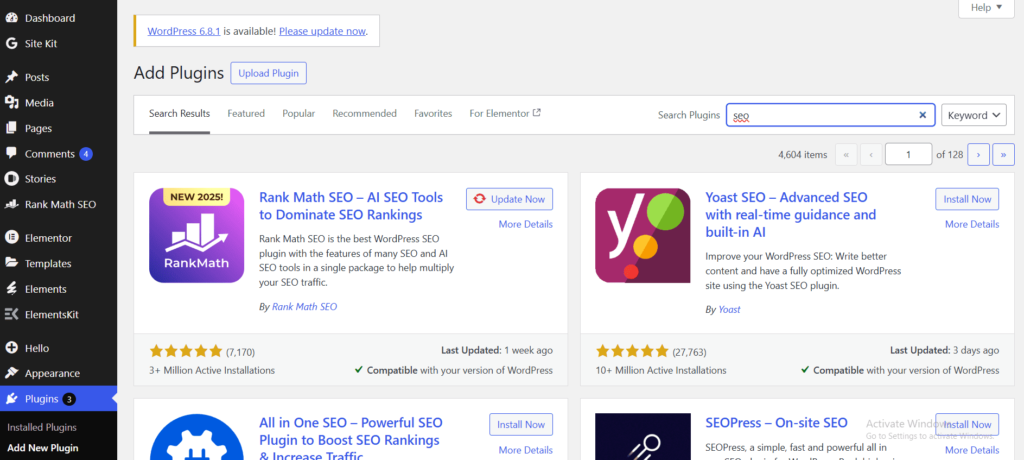Click the 4,604 items count text
1024x460 pixels.
pyautogui.click(x=803, y=155)
